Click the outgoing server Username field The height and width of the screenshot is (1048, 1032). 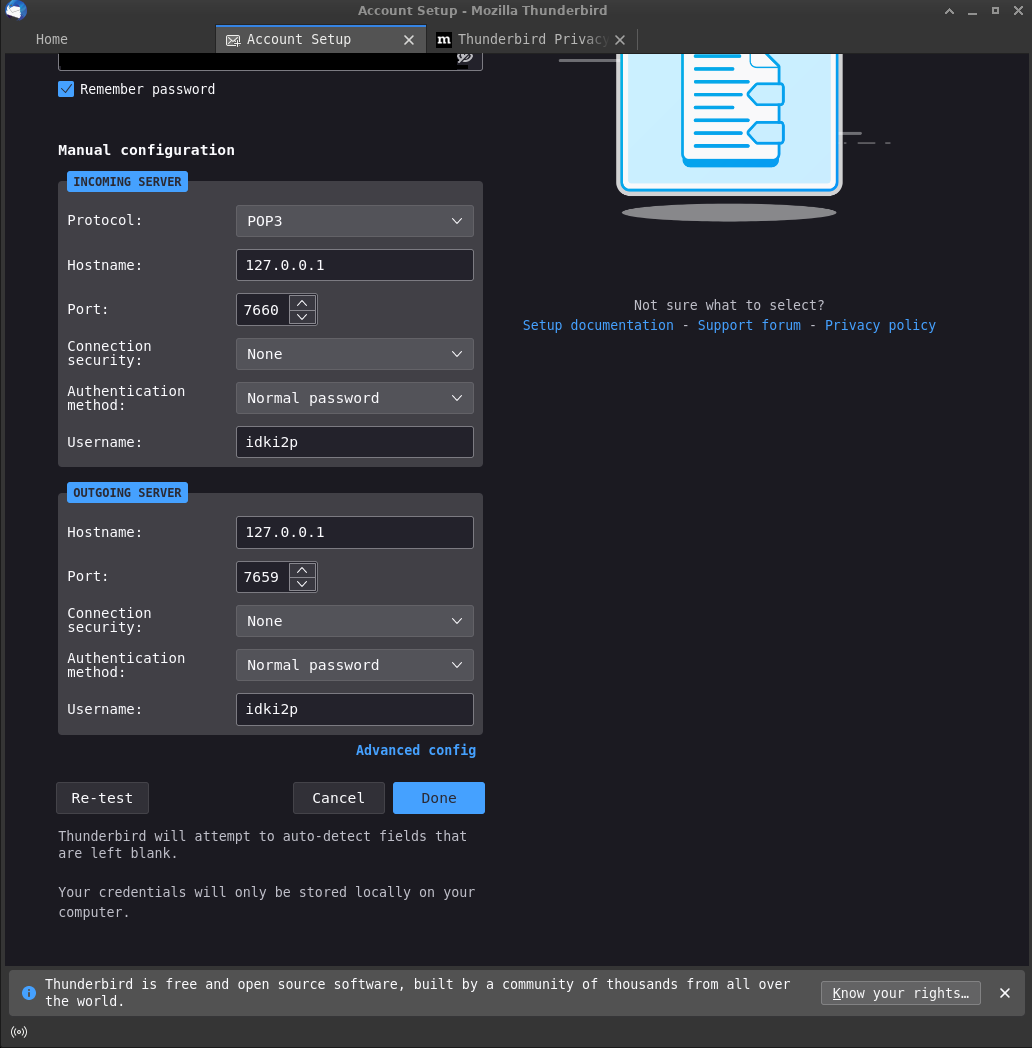tap(354, 709)
